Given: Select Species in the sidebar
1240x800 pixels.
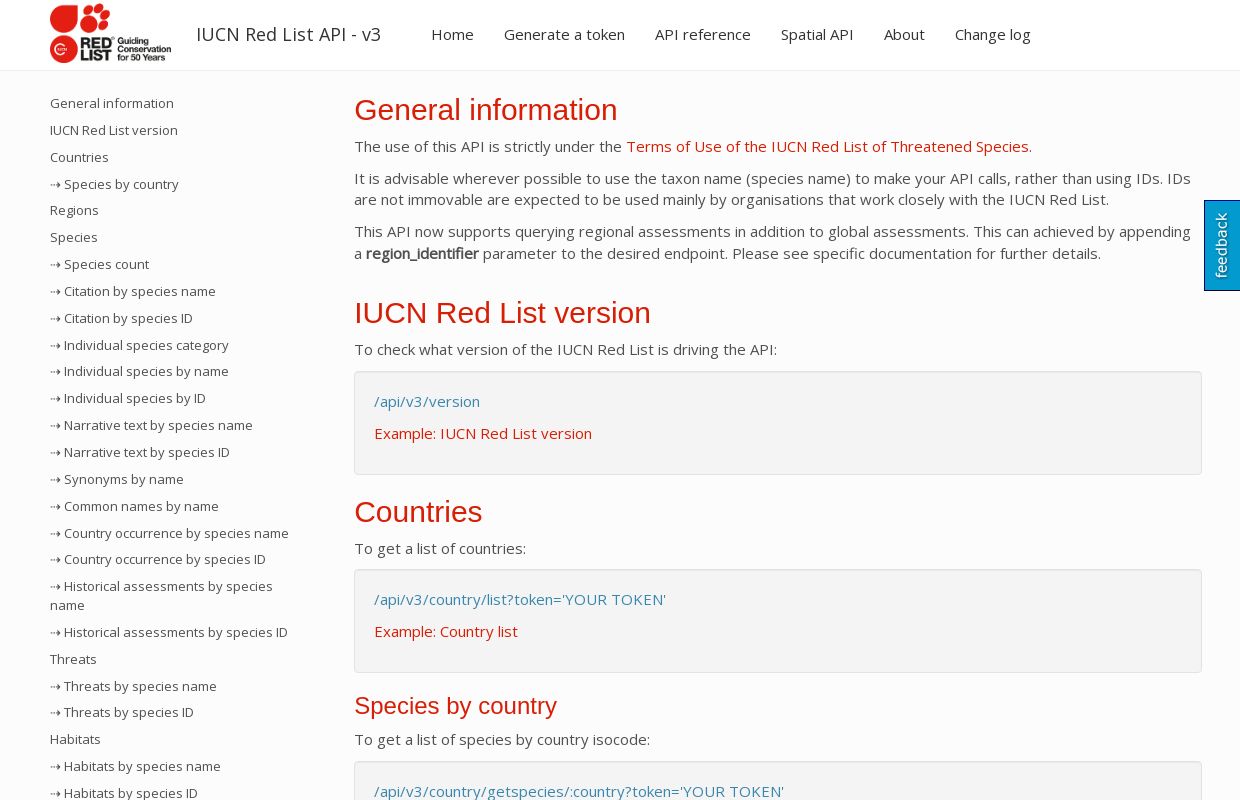Looking at the screenshot, I should point(74,237).
